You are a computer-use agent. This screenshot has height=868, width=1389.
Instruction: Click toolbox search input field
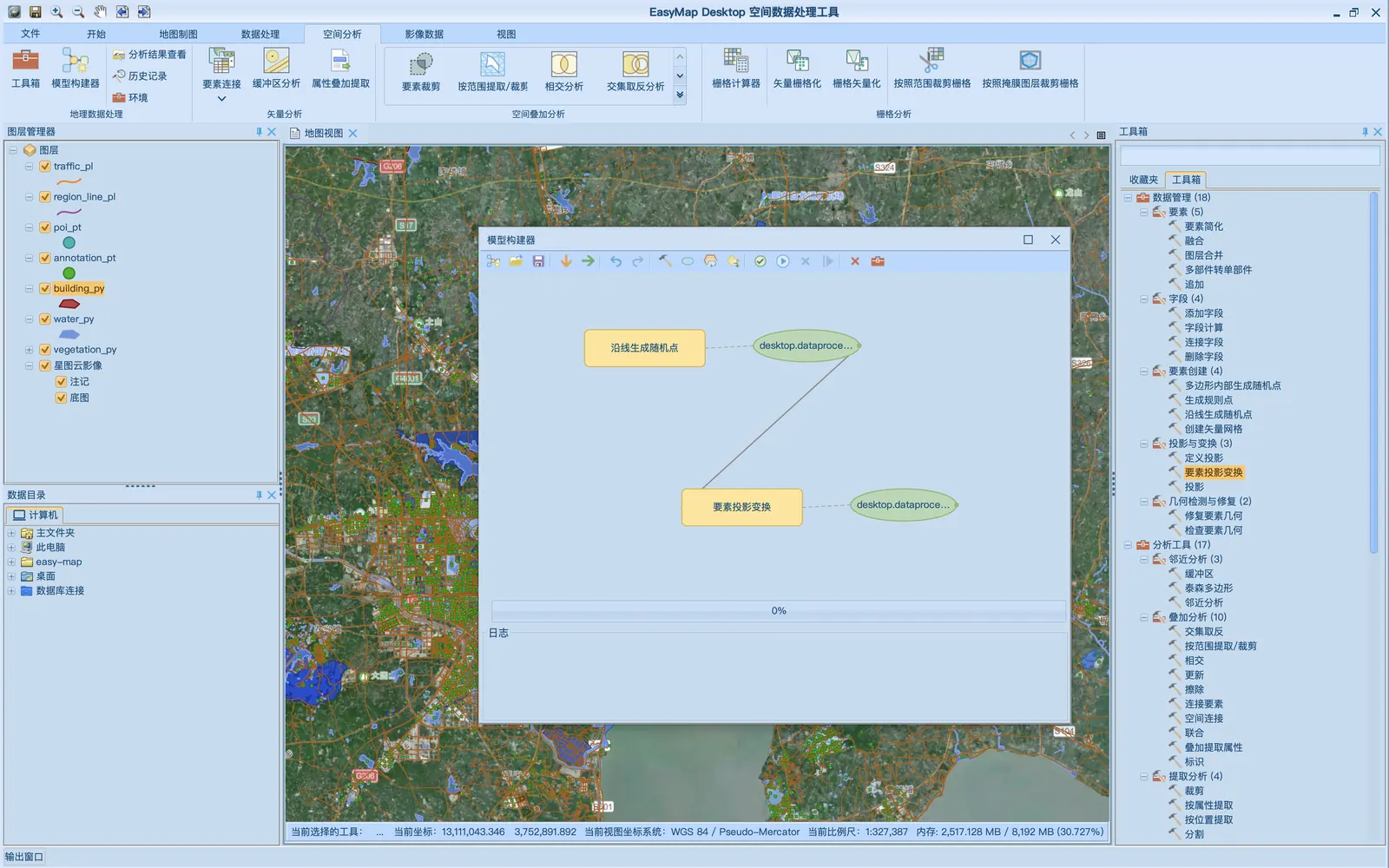click(1250, 156)
